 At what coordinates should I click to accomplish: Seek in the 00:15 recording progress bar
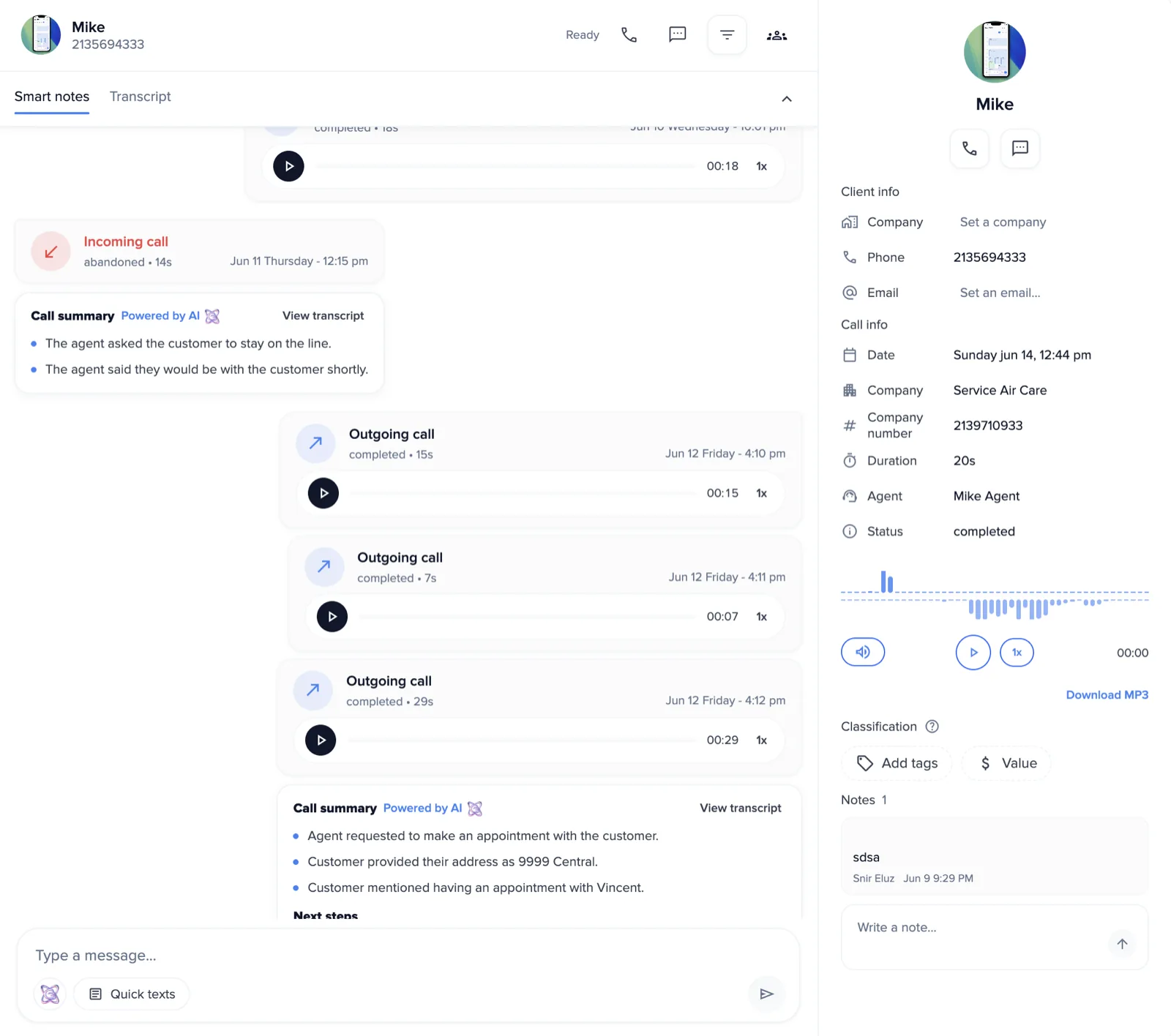click(x=523, y=493)
